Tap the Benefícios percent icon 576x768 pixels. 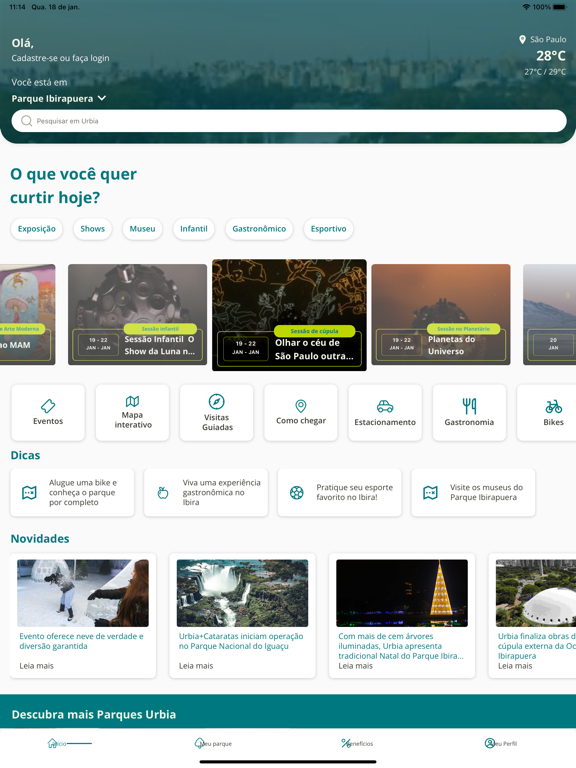click(x=346, y=743)
